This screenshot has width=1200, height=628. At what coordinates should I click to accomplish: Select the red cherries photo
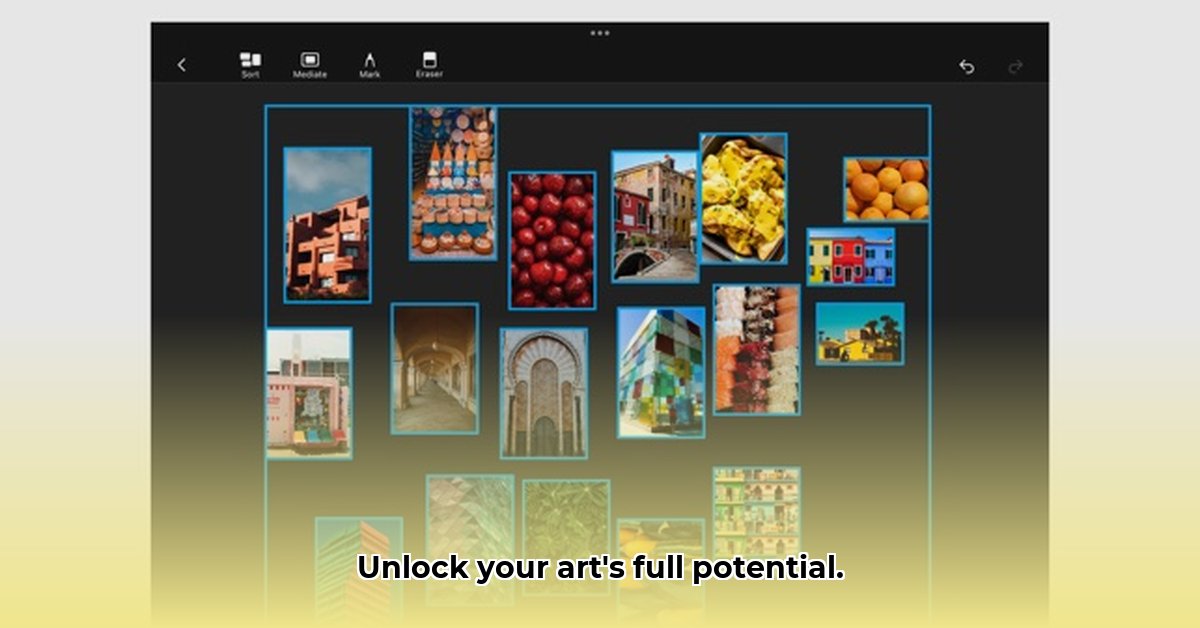point(552,240)
